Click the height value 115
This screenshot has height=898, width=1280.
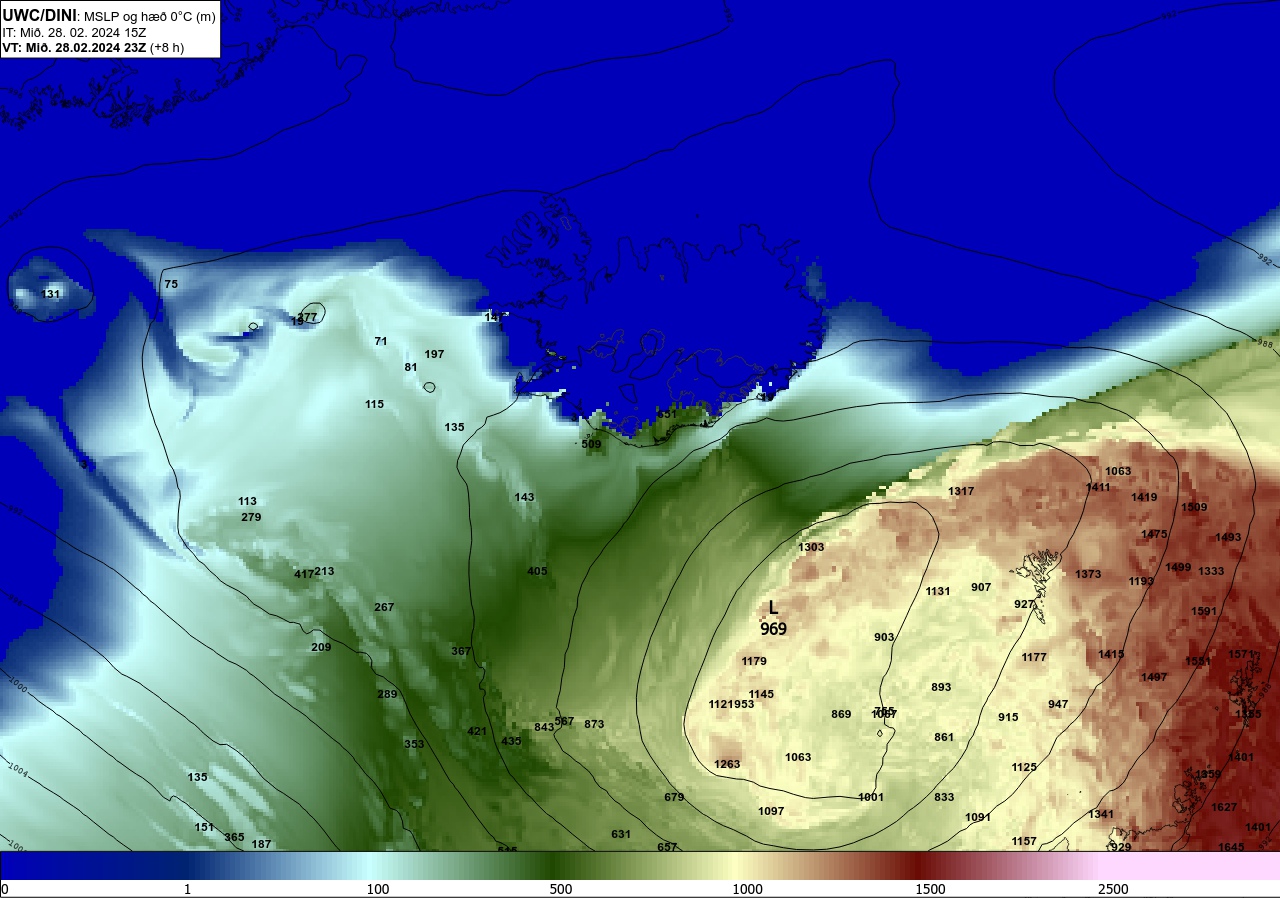pos(374,404)
